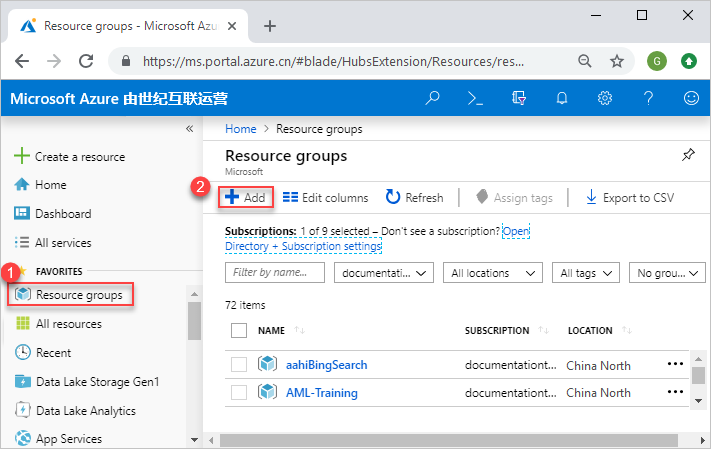
Task: Open Dashboard from sidebar
Action: click(x=53, y=214)
